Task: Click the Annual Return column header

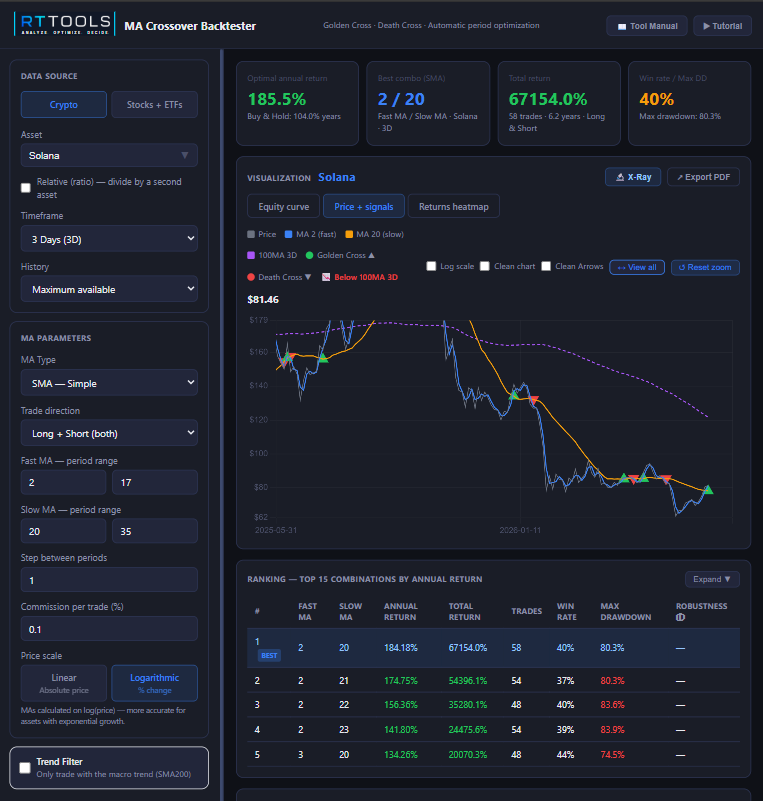Action: [400, 611]
